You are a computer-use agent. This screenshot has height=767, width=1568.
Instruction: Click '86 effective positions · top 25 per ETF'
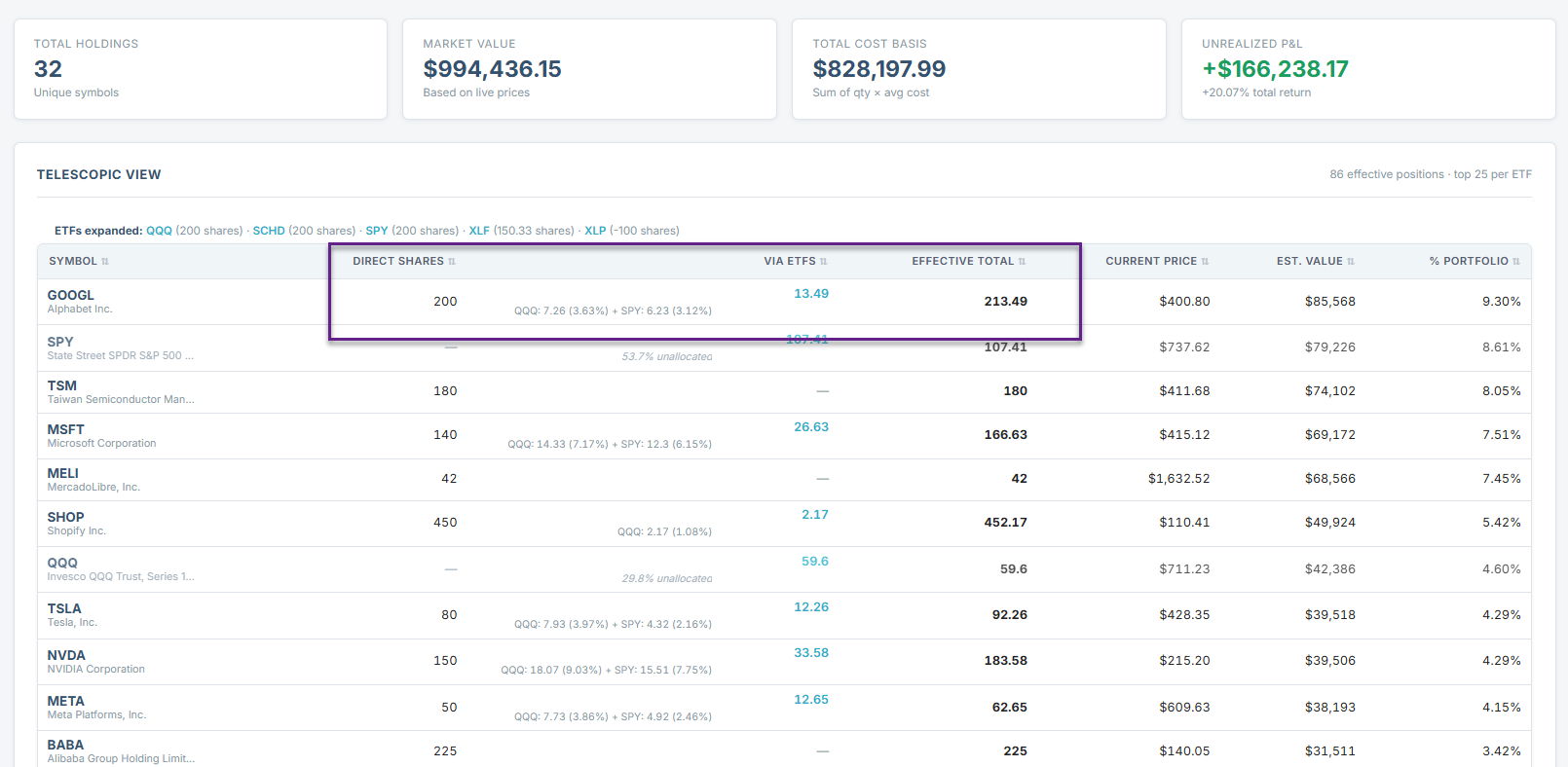click(x=1431, y=174)
